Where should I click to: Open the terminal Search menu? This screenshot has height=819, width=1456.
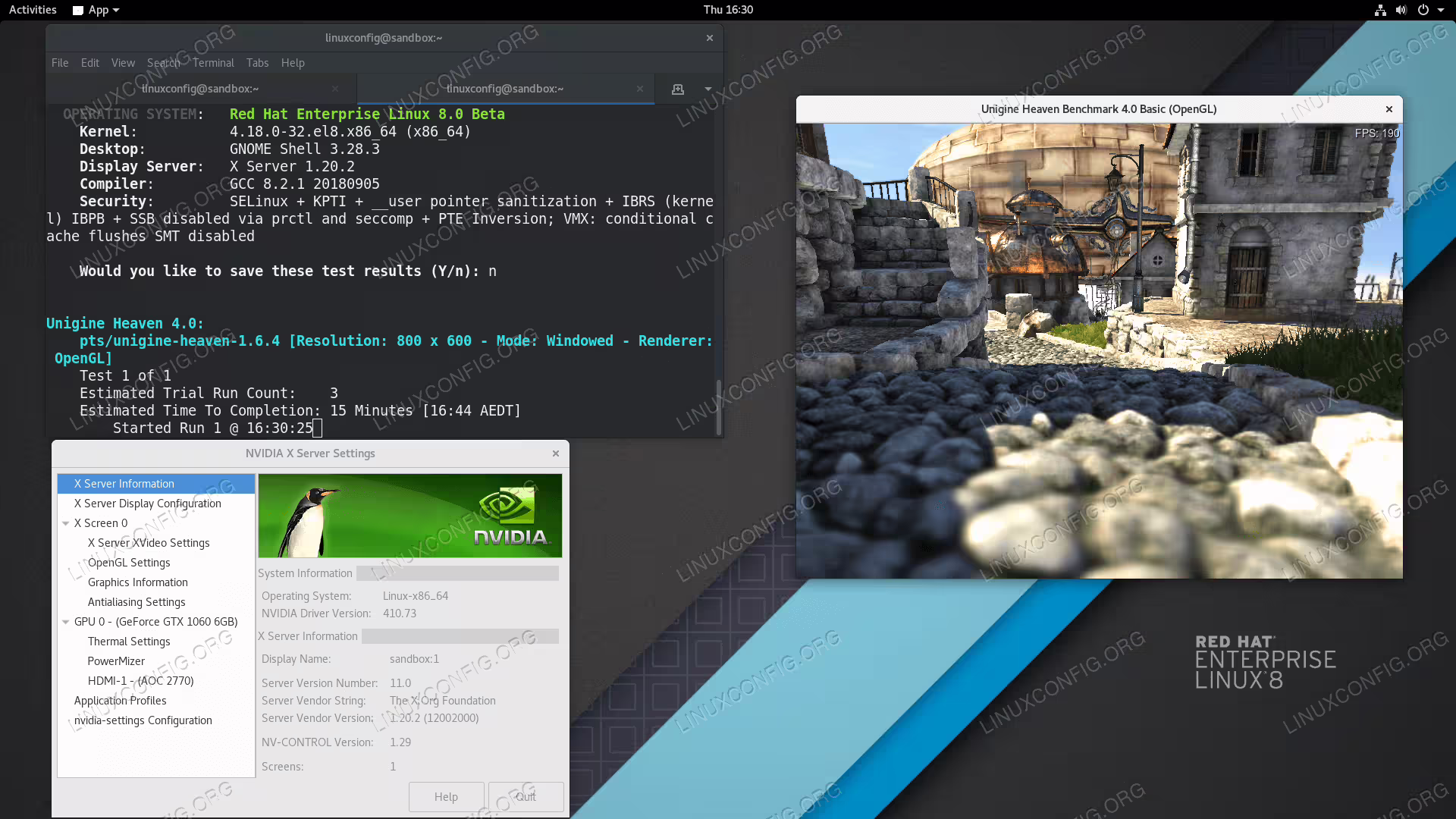[x=164, y=63]
